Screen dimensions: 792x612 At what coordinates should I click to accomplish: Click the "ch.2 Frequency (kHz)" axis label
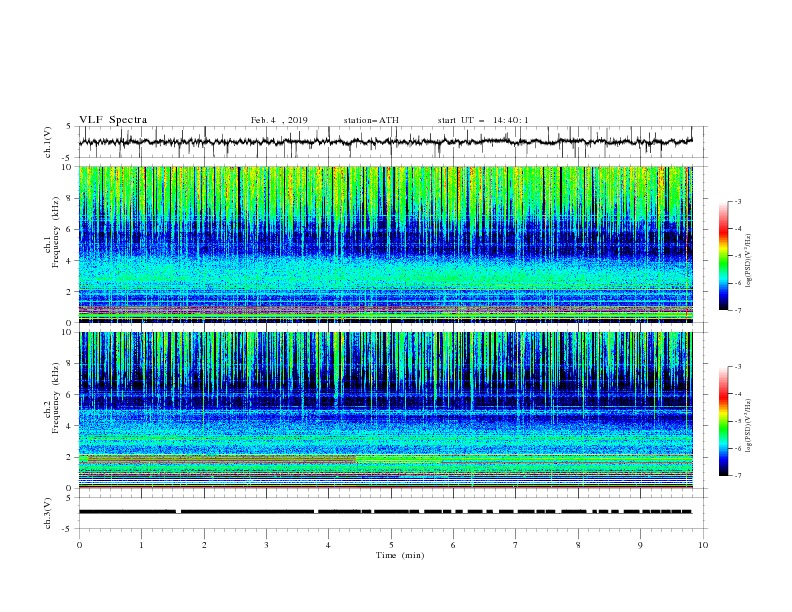click(x=52, y=398)
